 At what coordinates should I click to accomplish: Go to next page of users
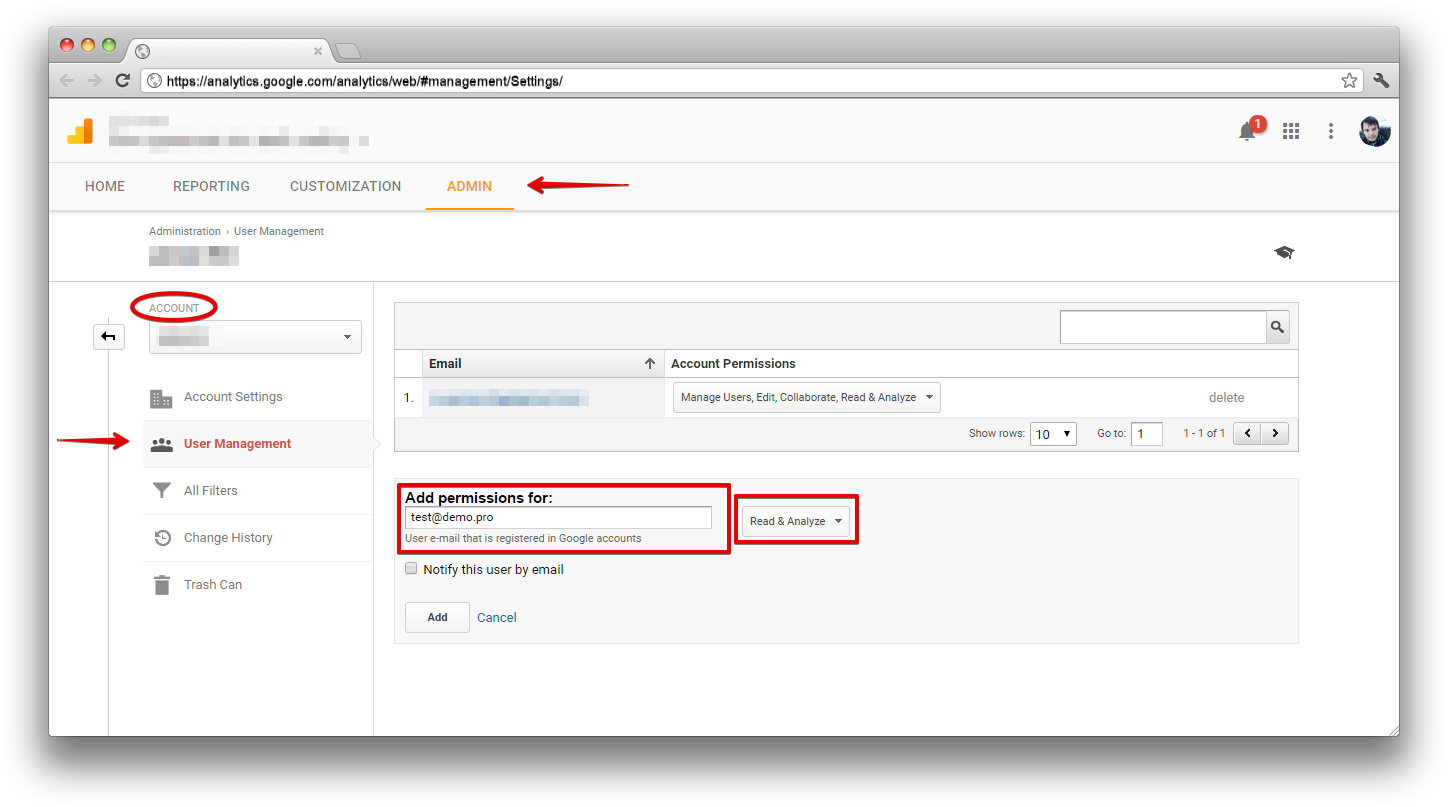[x=1275, y=434]
